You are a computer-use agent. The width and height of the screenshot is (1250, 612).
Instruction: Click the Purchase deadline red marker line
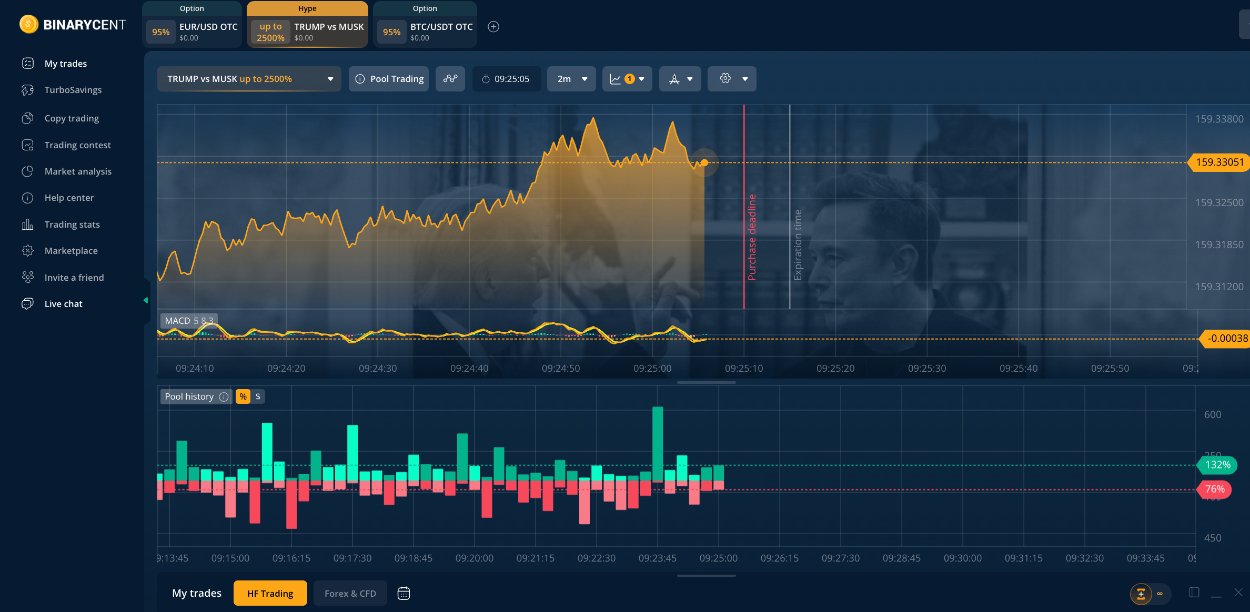pyautogui.click(x=744, y=206)
